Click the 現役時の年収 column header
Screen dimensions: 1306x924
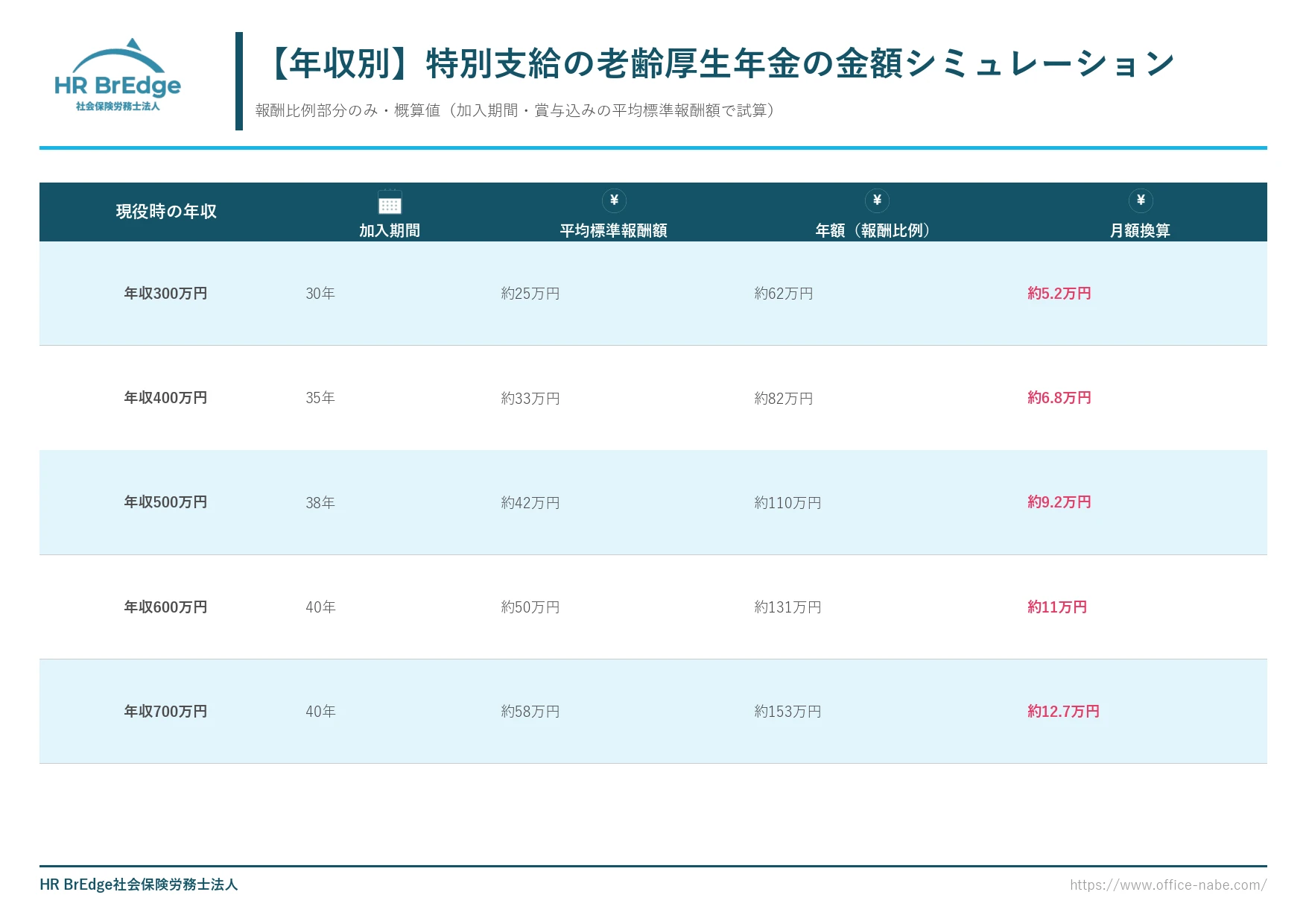point(166,212)
